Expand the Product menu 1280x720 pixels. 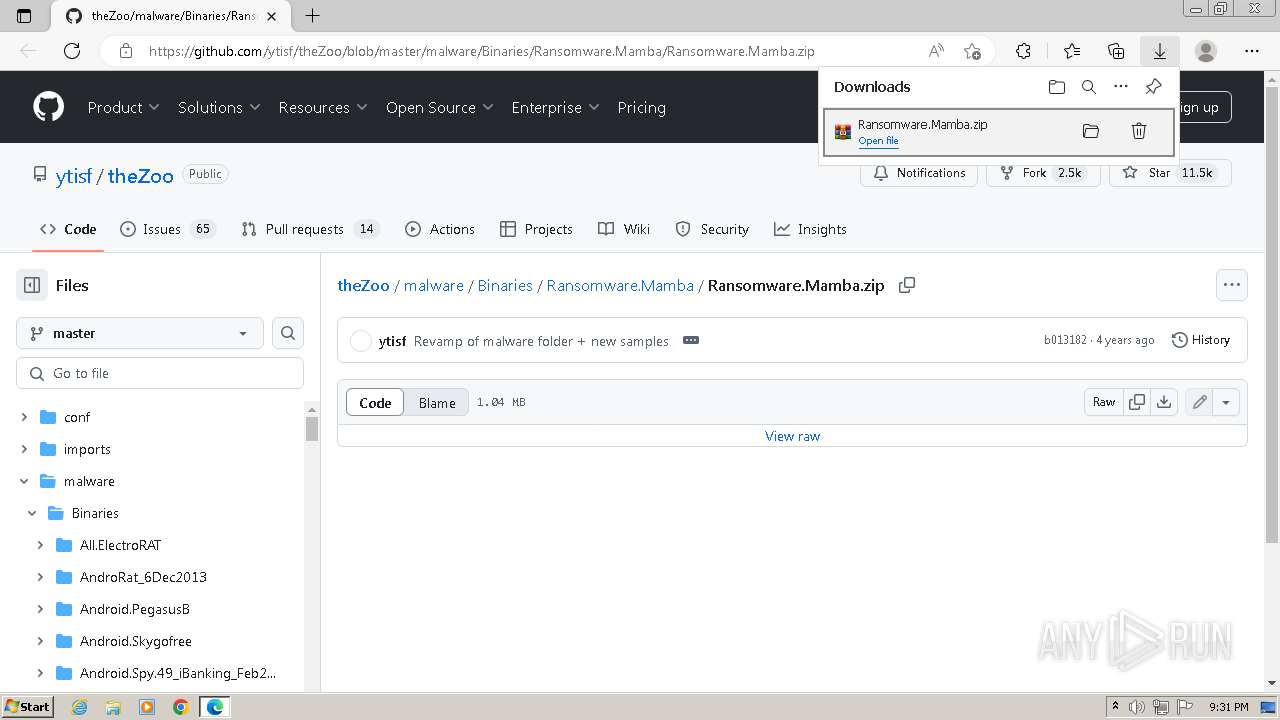(x=123, y=107)
